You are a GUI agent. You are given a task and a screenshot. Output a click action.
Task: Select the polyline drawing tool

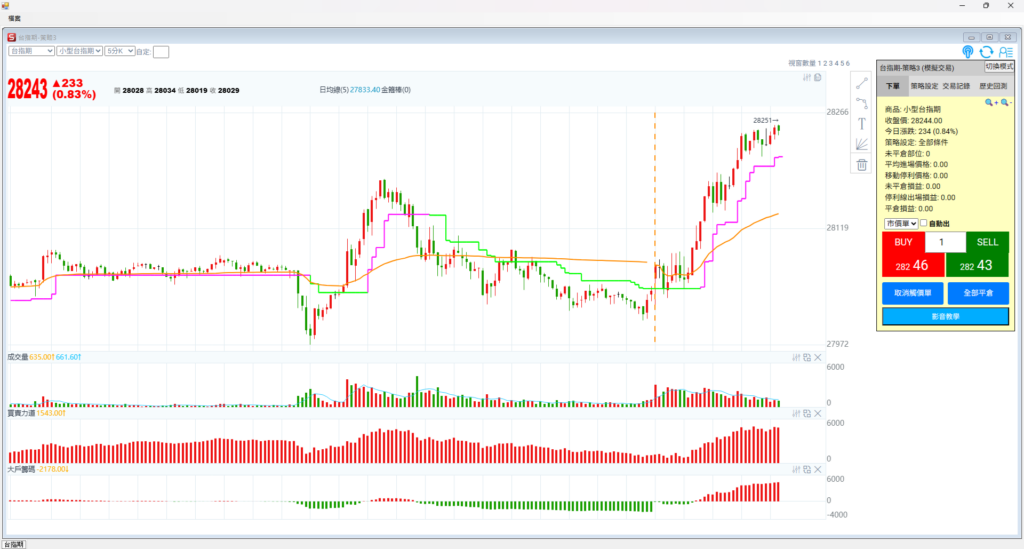pos(862,103)
